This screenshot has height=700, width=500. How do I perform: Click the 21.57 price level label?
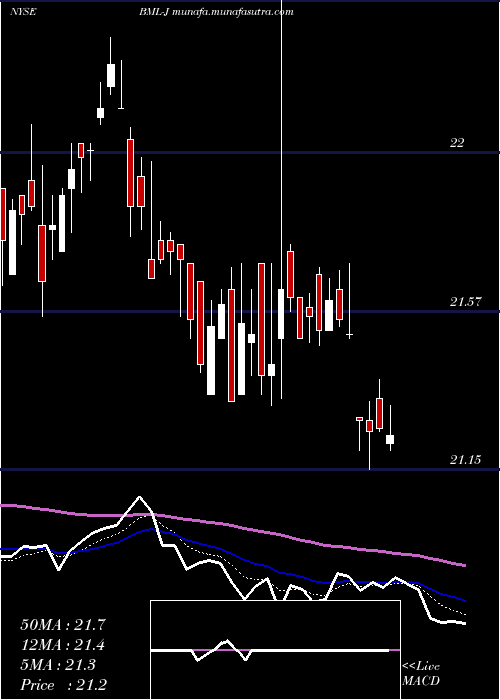[x=466, y=302]
